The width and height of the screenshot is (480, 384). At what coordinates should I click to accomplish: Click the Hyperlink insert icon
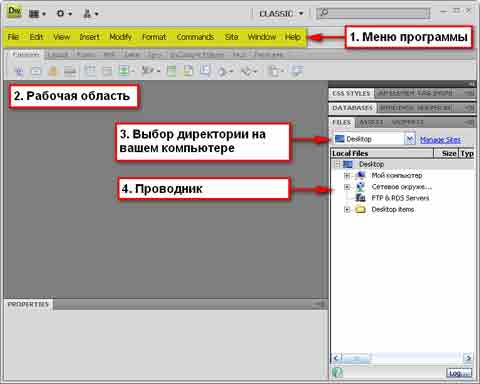19,71
